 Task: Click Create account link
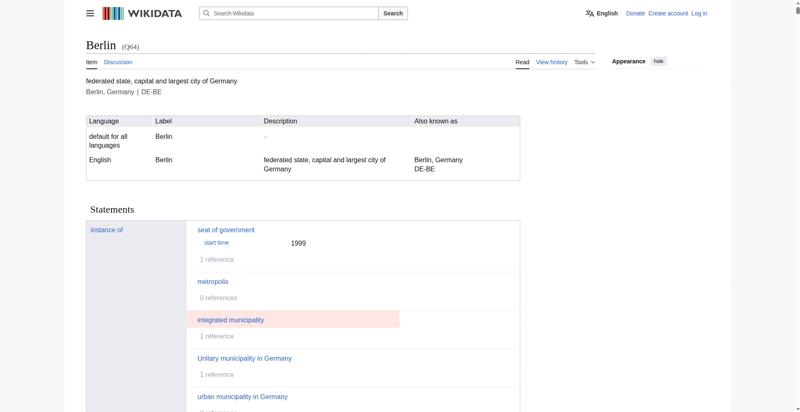coord(668,13)
